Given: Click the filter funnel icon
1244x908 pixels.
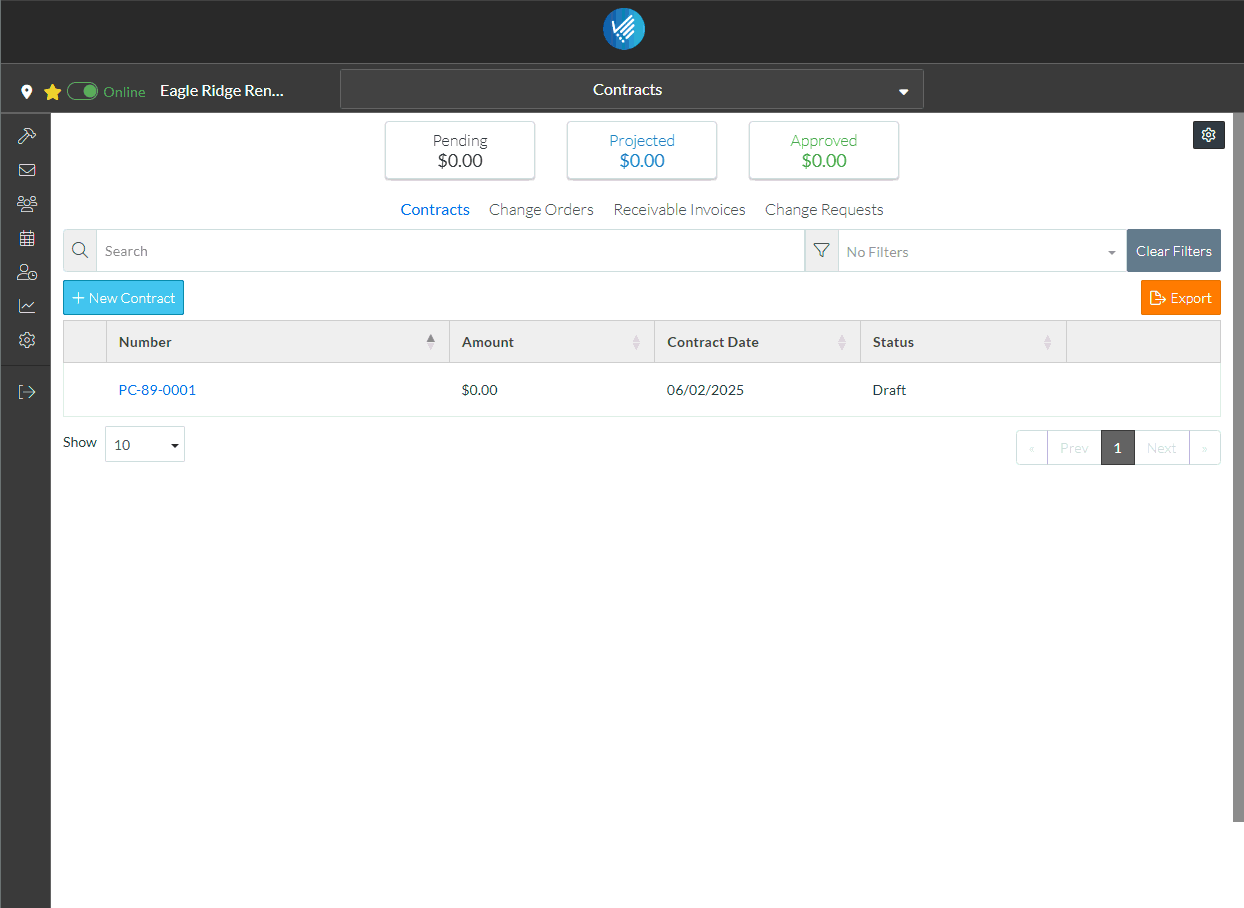Looking at the screenshot, I should coord(821,250).
